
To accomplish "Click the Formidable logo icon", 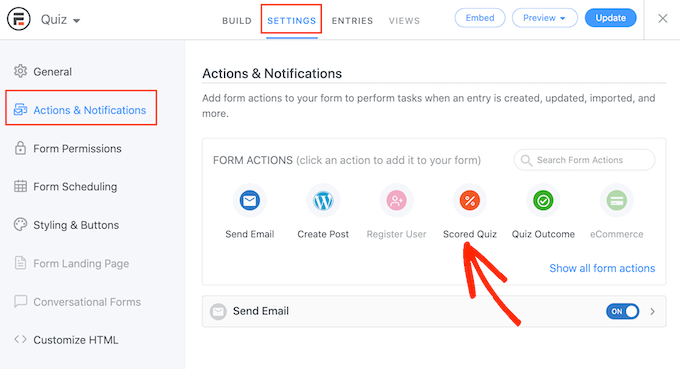I will coord(19,19).
